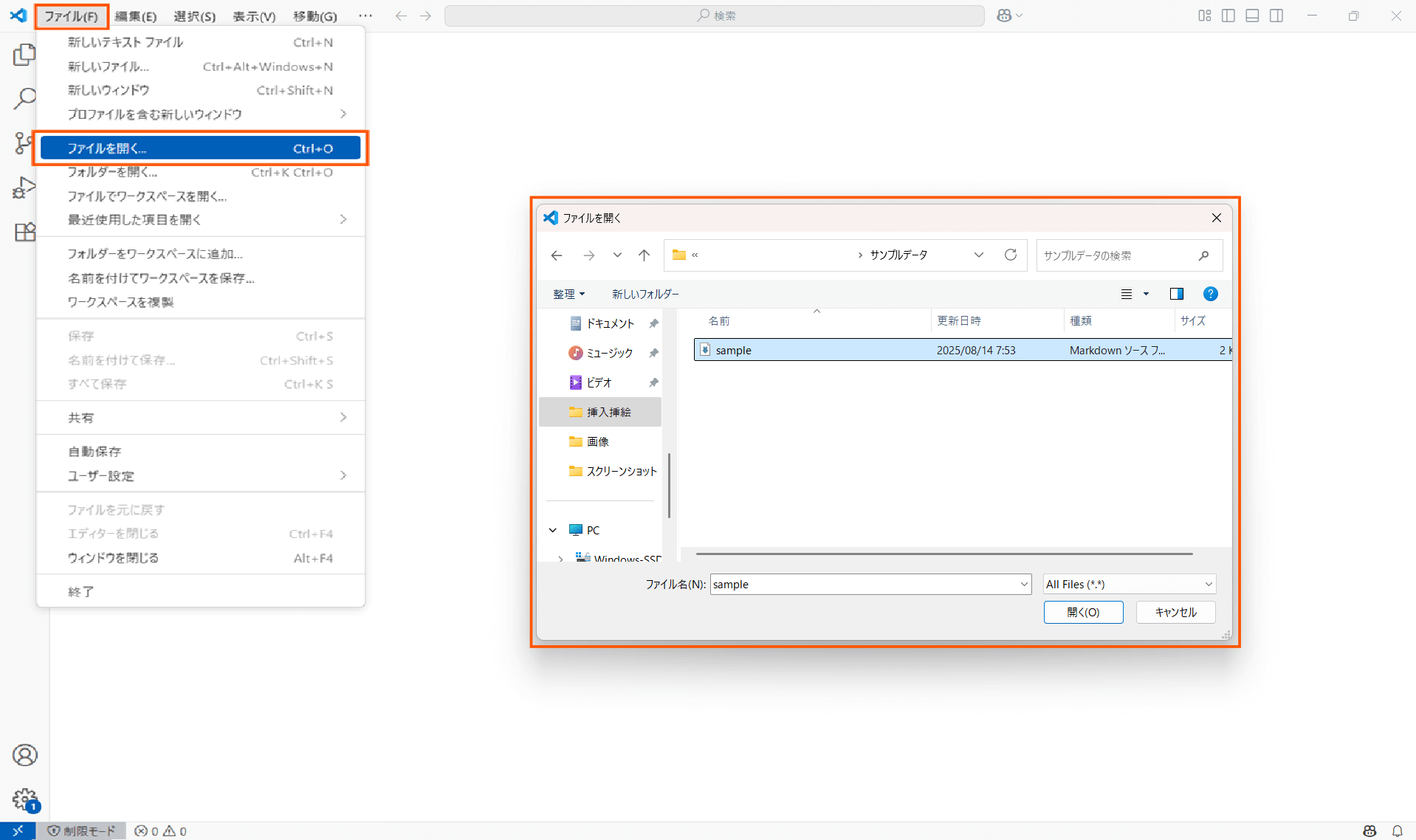The image size is (1416, 840).
Task: Open the Run and Debug view
Action: pyautogui.click(x=24, y=187)
